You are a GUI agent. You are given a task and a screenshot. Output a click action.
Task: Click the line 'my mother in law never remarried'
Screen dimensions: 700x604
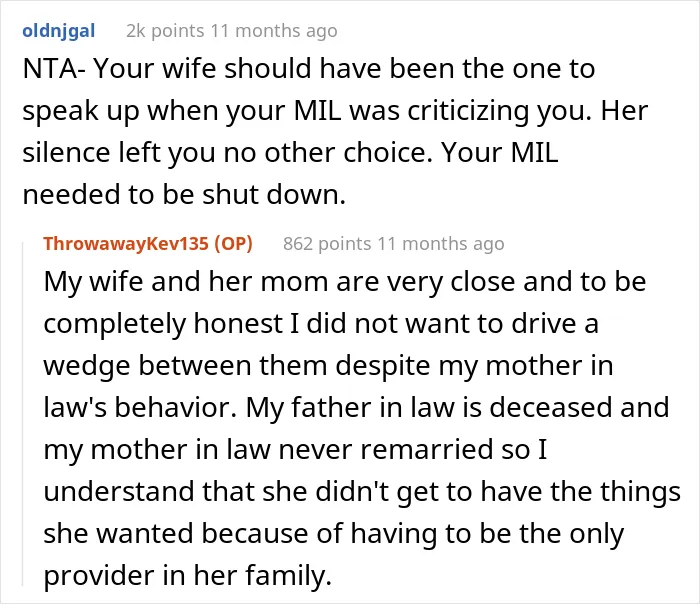(295, 450)
